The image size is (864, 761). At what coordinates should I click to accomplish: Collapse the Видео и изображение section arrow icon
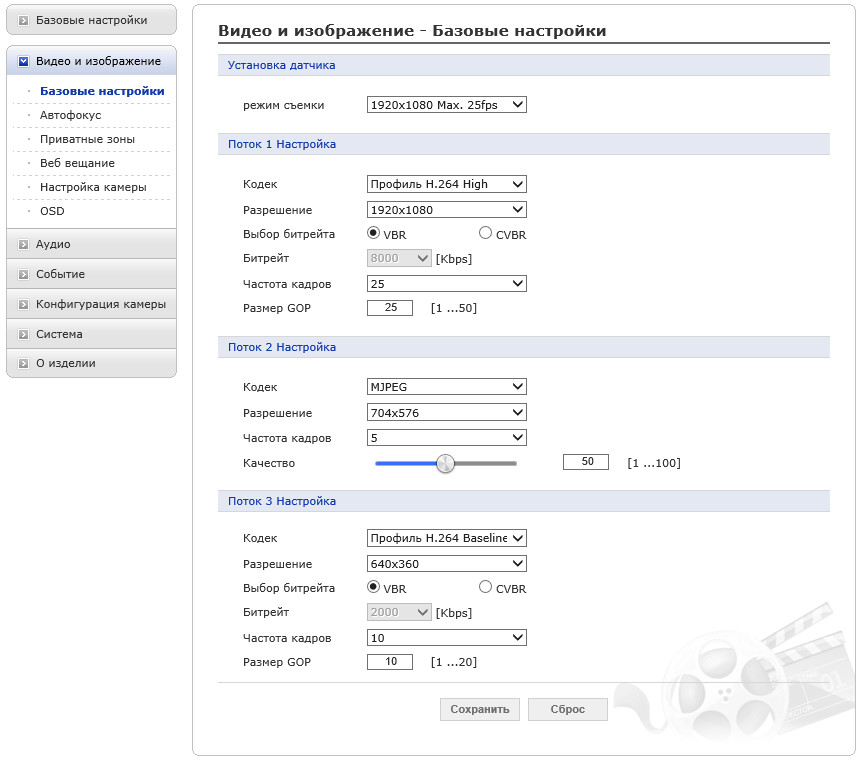(24, 62)
